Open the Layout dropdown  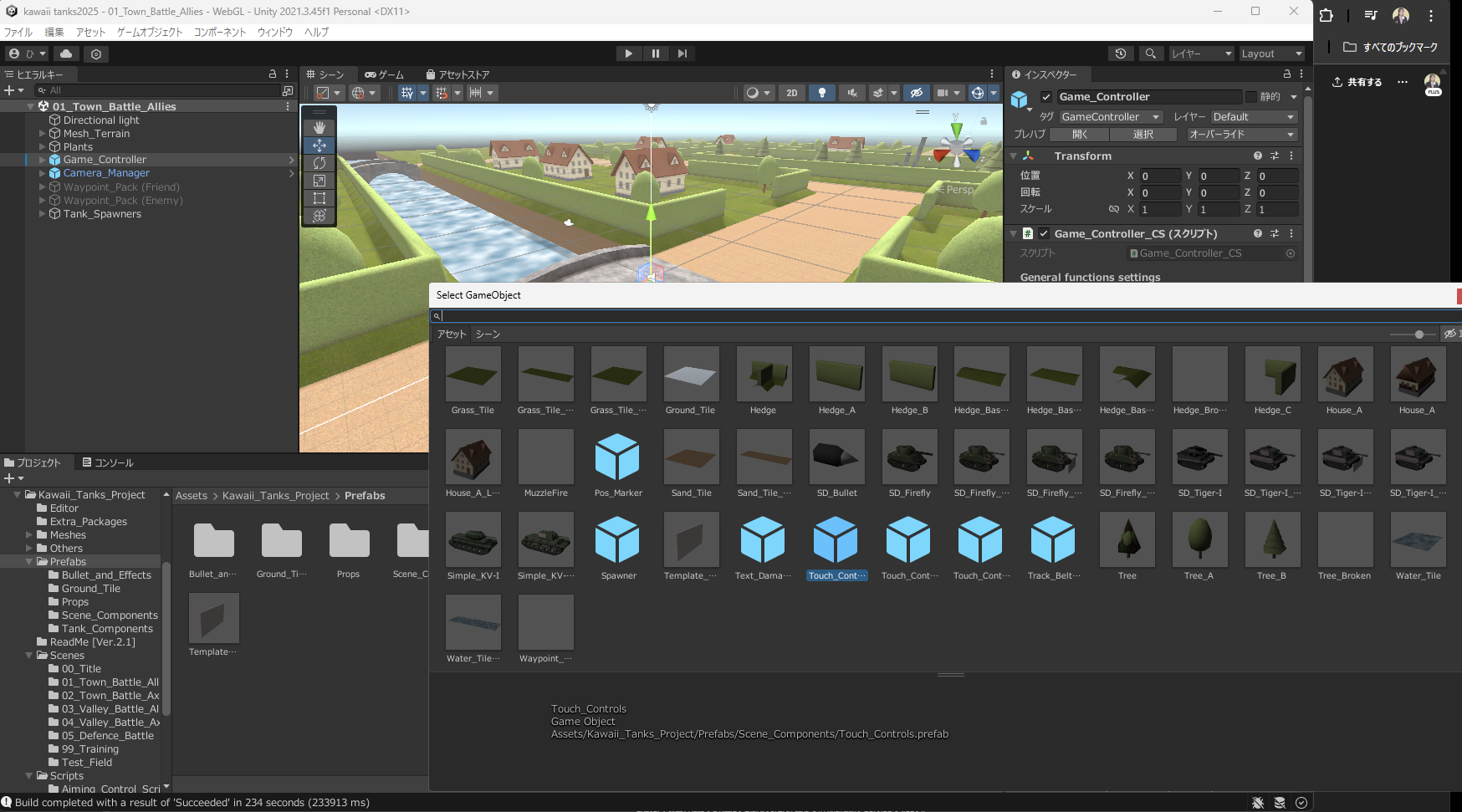coord(1271,54)
